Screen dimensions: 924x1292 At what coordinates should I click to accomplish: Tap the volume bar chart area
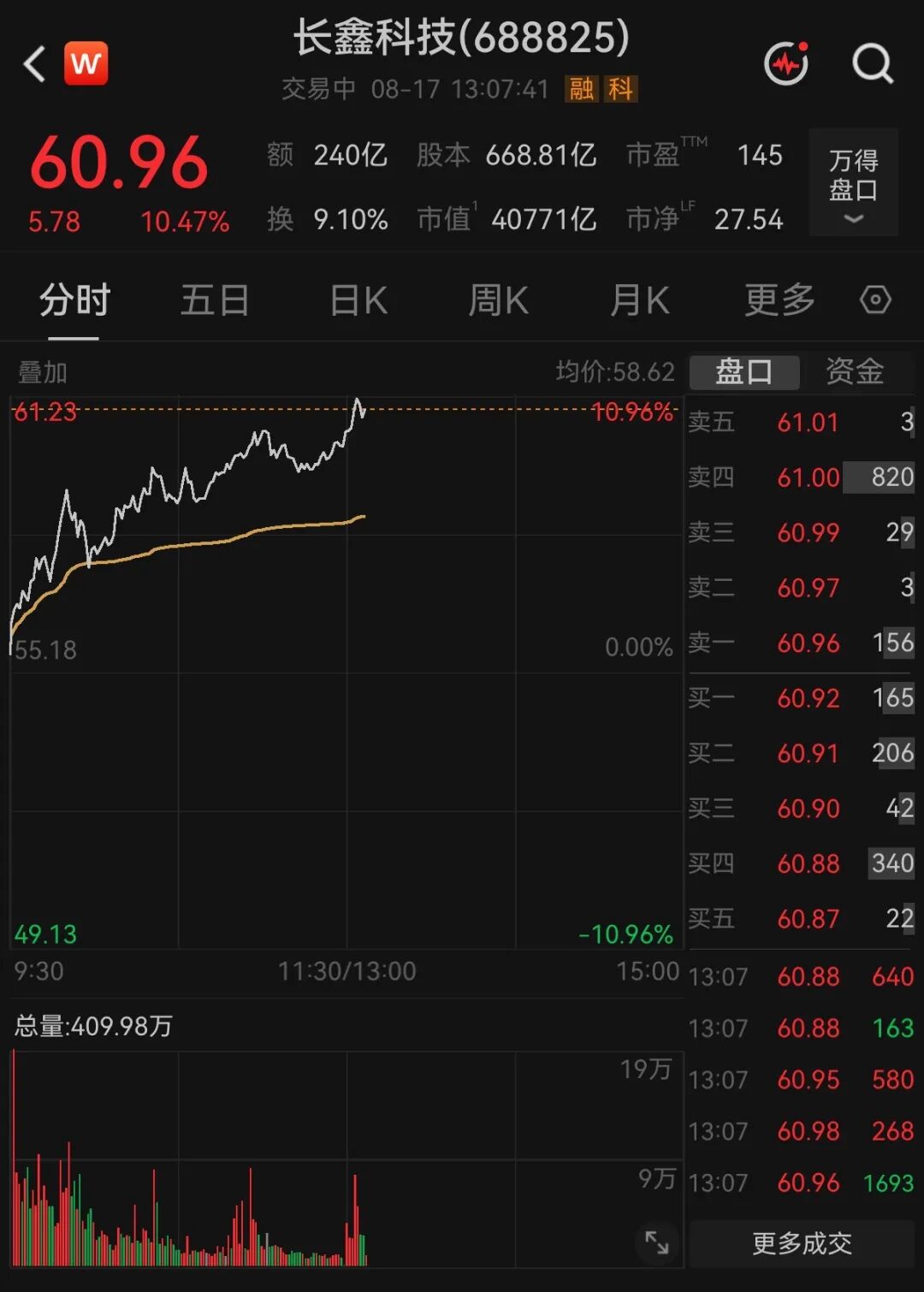(x=346, y=1159)
